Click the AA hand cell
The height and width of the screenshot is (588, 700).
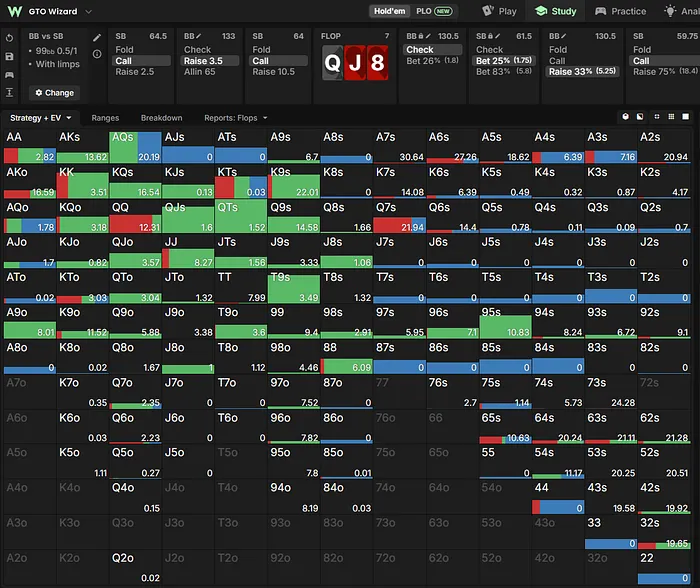30,147
